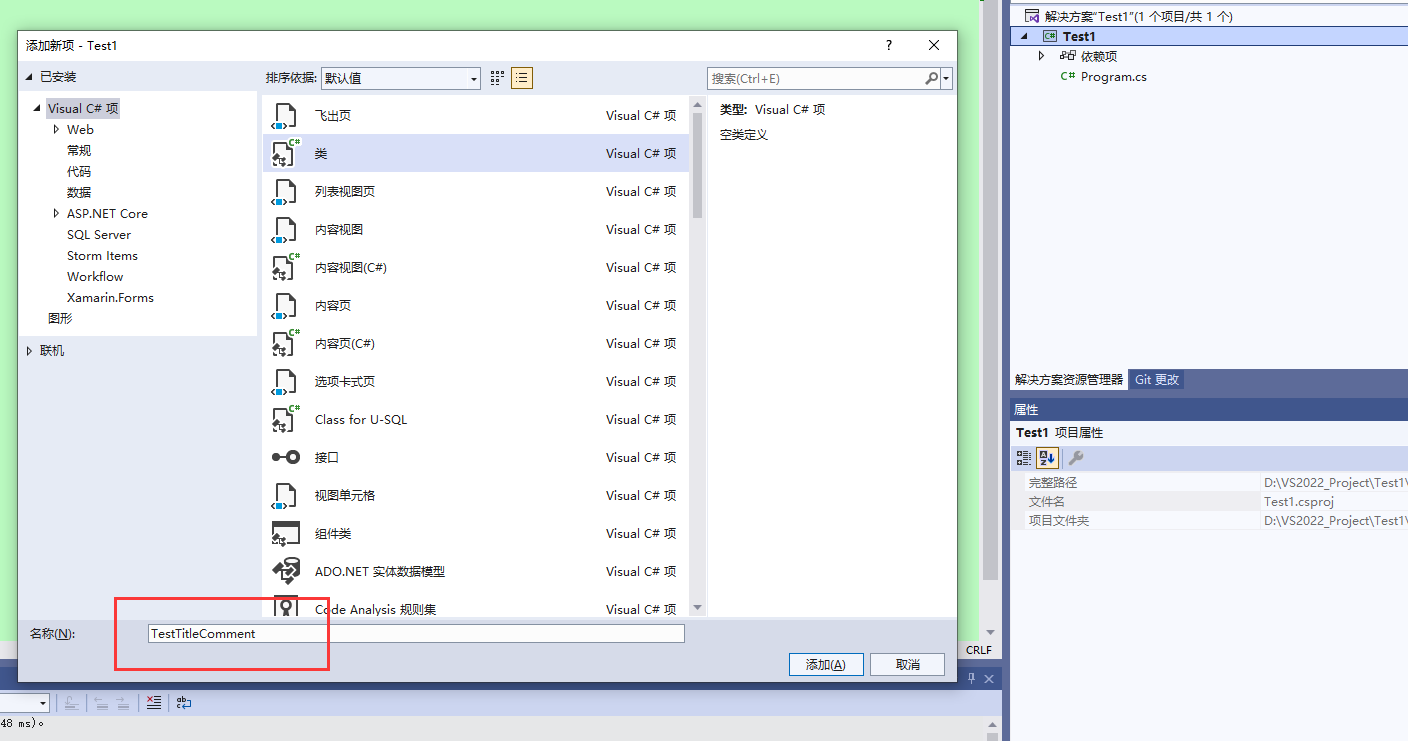The image size is (1408, 741).
Task: Expand the 依赖项 node in solution explorer
Action: [x=1041, y=56]
